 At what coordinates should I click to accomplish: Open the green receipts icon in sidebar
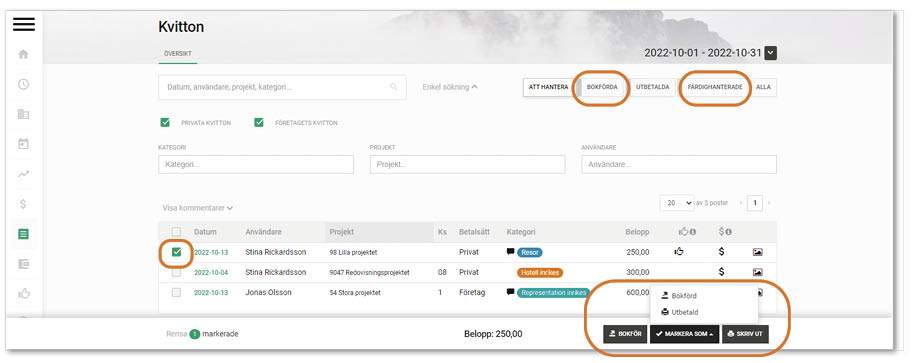click(x=23, y=234)
